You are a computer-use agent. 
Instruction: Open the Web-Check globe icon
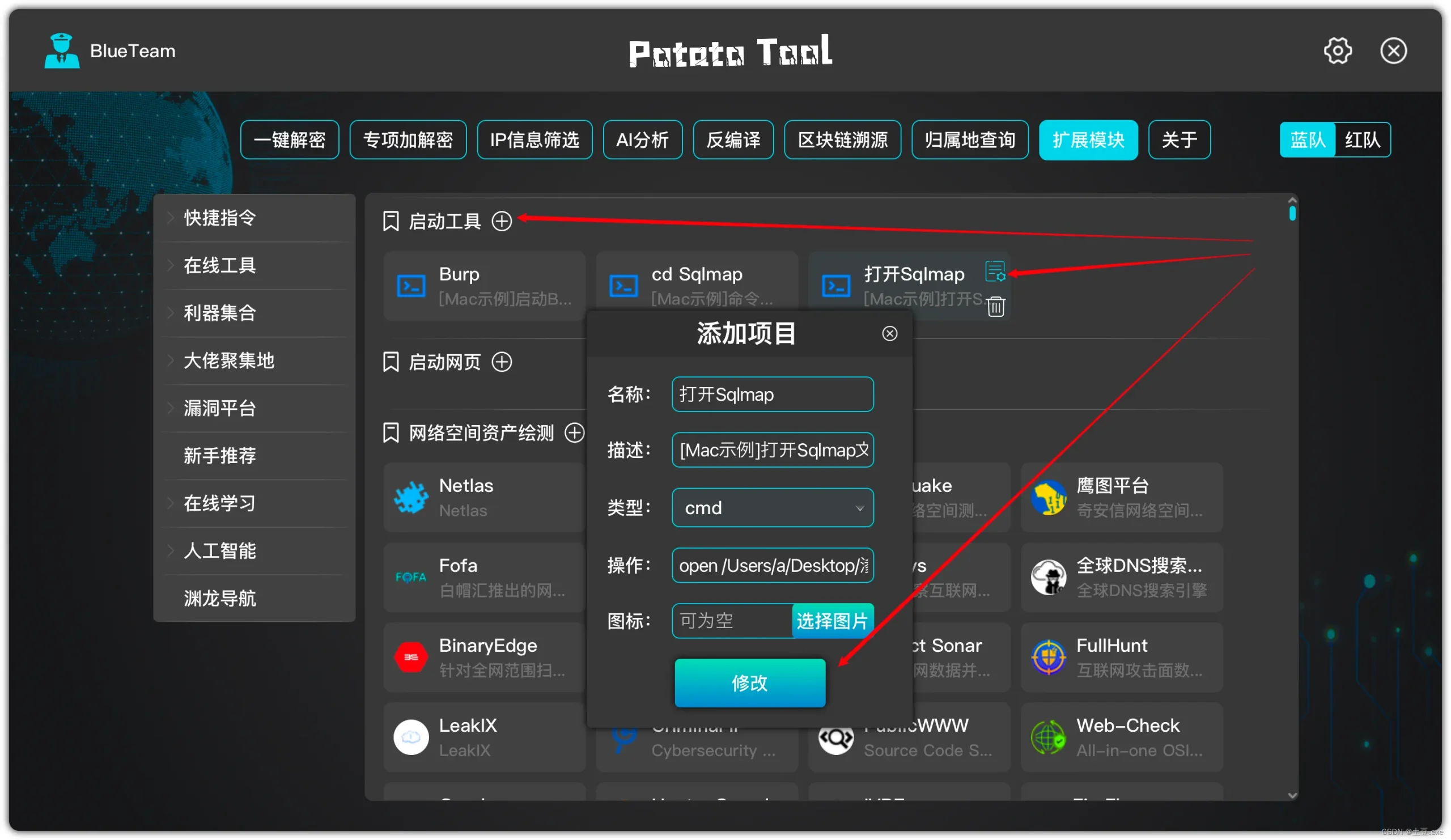tap(1049, 737)
